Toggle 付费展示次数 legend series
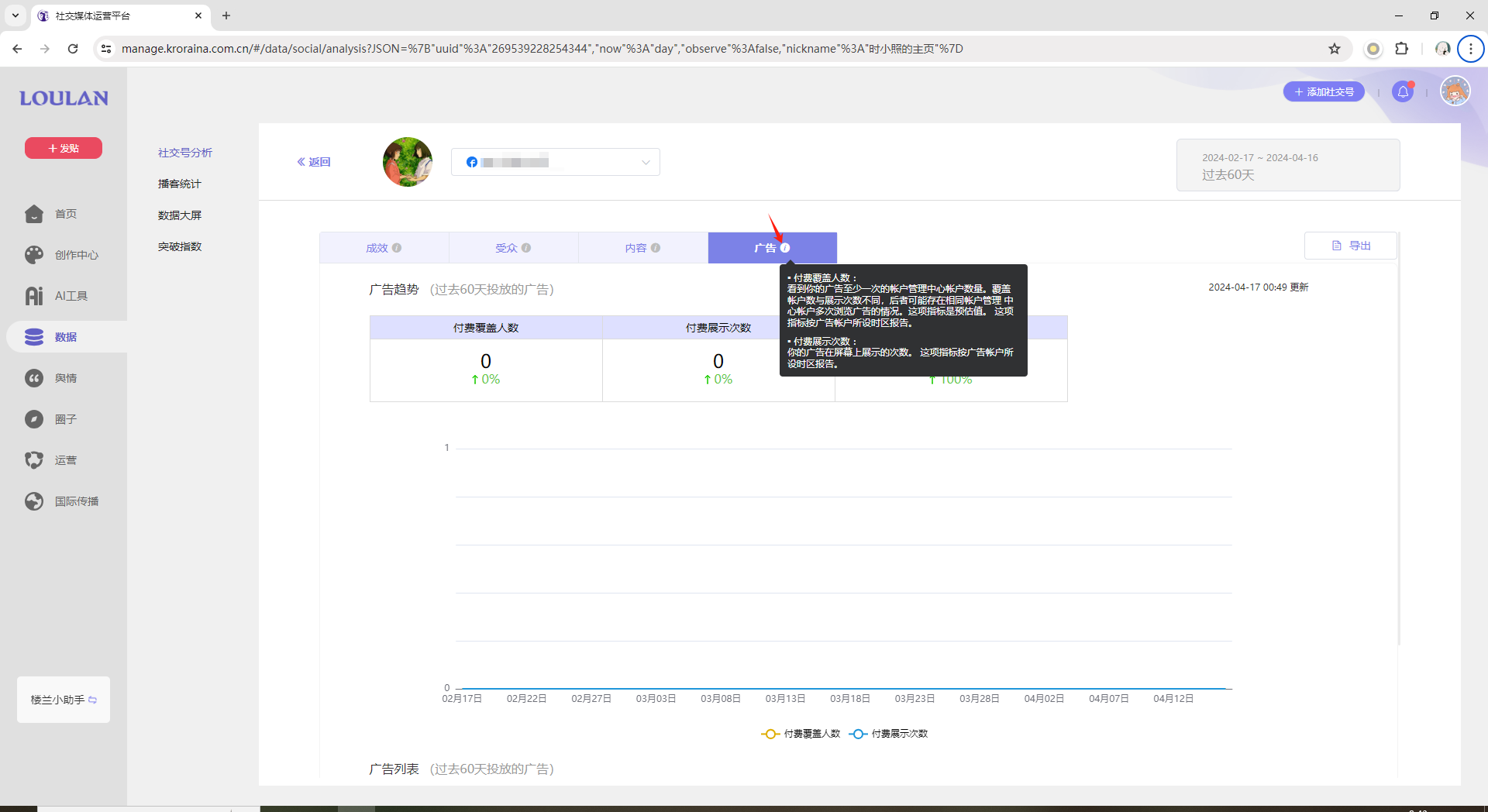The image size is (1488, 812). point(889,734)
